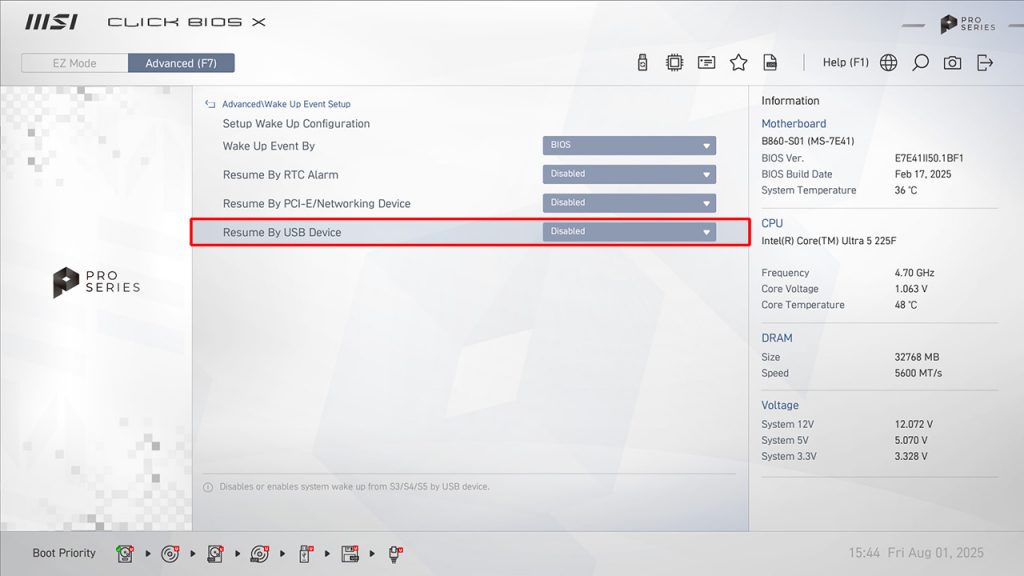The width and height of the screenshot is (1024, 576).
Task: Select the floppy disk boot device icon
Action: click(x=350, y=554)
